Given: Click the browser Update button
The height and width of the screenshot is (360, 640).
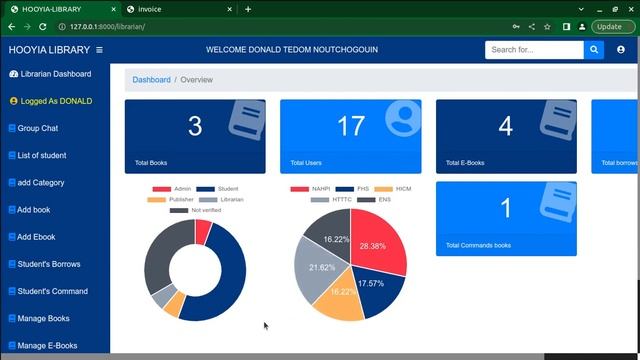Looking at the screenshot, I should [x=613, y=27].
